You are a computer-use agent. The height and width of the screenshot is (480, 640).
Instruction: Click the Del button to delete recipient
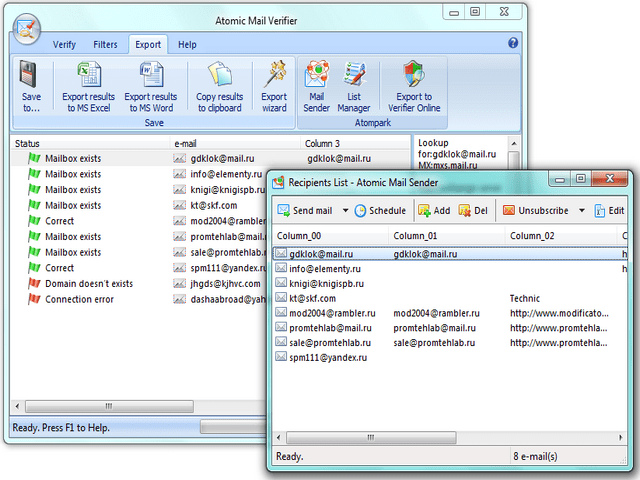point(474,211)
